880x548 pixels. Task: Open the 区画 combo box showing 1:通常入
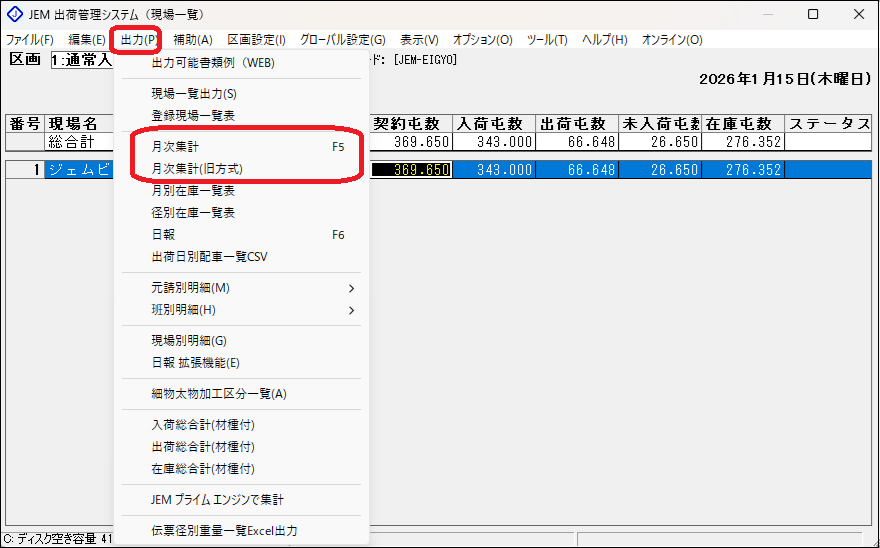pyautogui.click(x=82, y=61)
